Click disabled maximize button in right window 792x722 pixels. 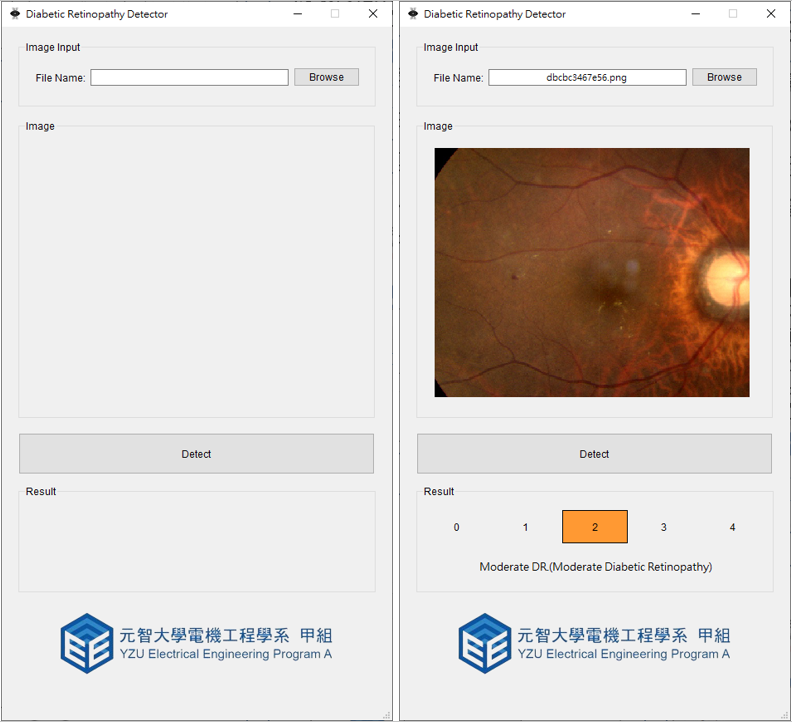[733, 14]
